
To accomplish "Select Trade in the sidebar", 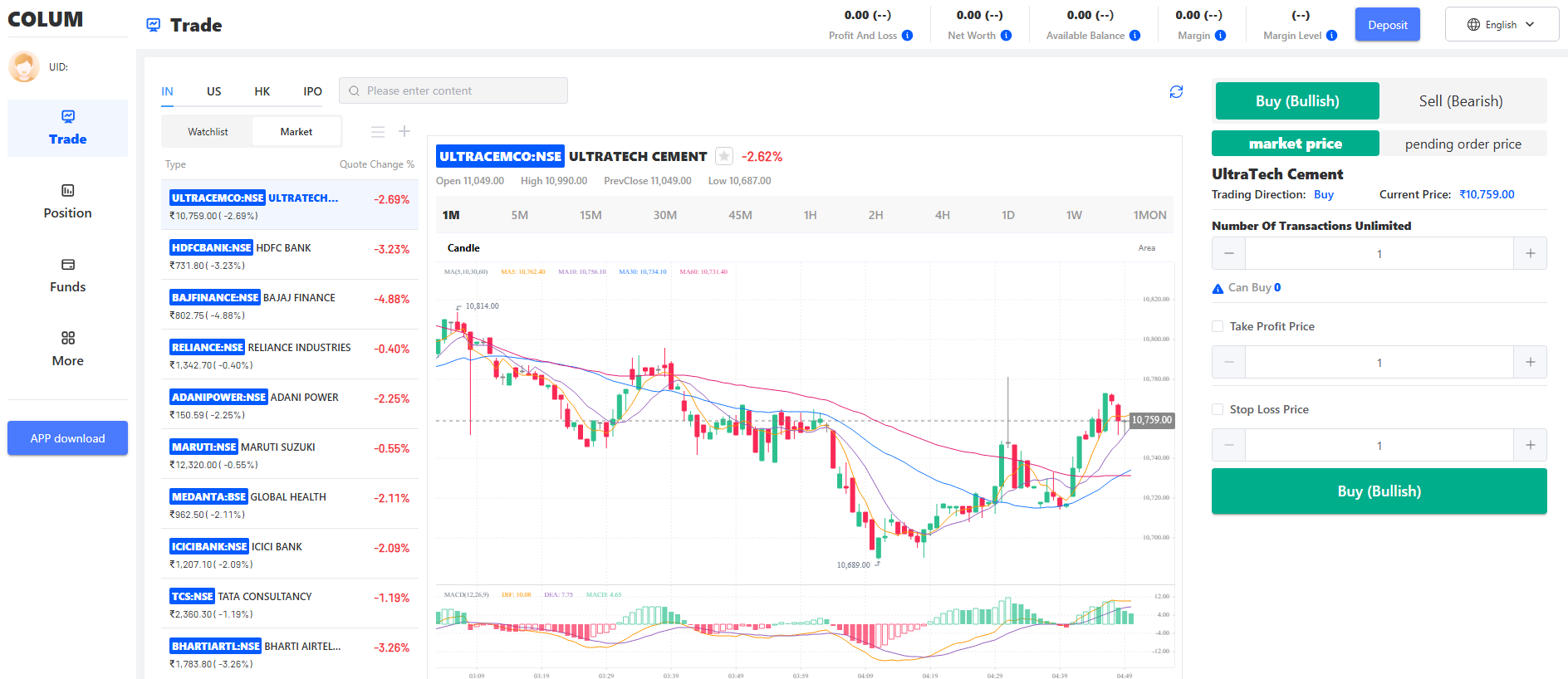I will pos(68,128).
